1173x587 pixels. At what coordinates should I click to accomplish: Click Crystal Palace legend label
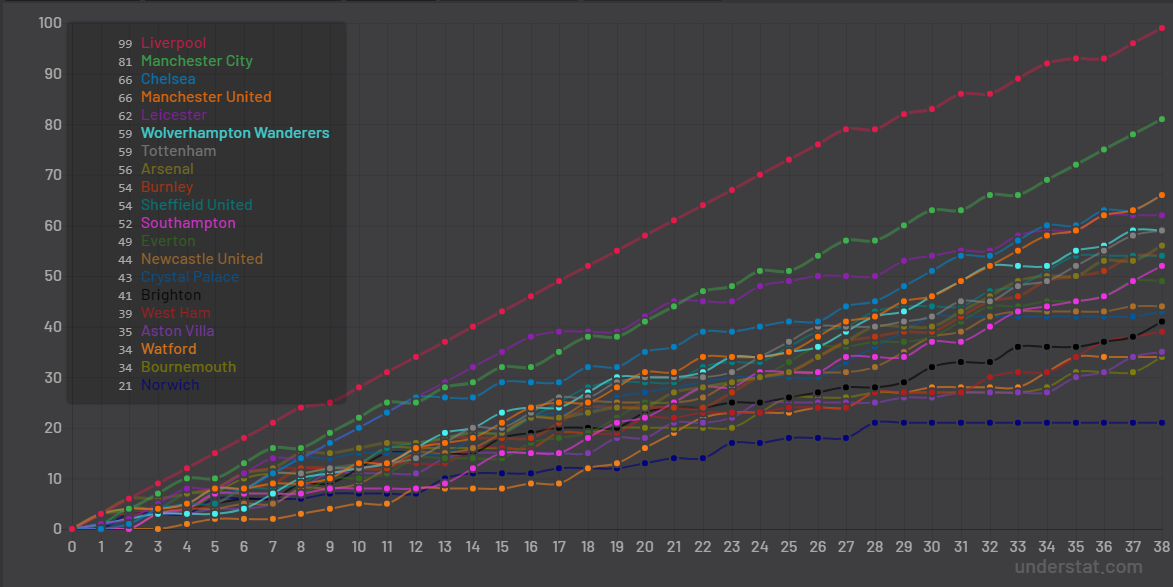pos(190,277)
